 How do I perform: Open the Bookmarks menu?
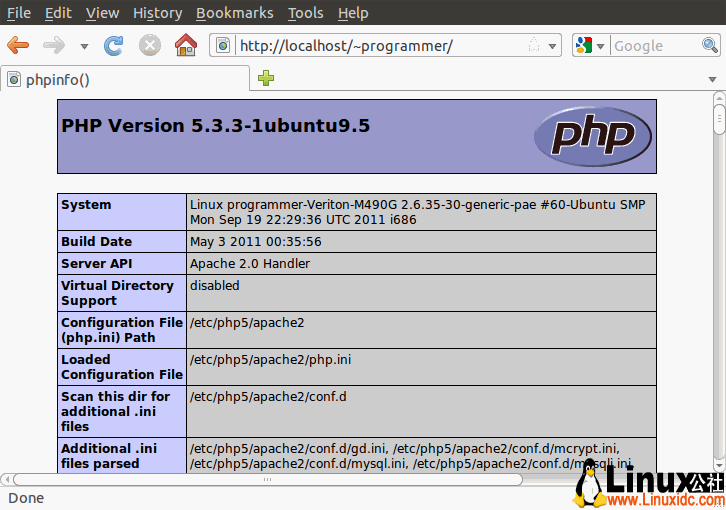click(234, 13)
